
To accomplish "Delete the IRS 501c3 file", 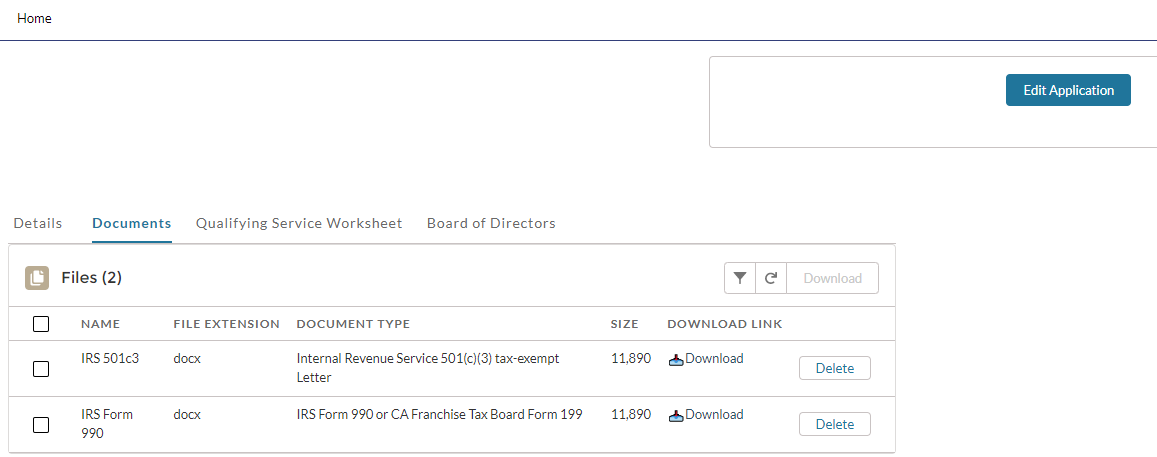I will click(835, 368).
